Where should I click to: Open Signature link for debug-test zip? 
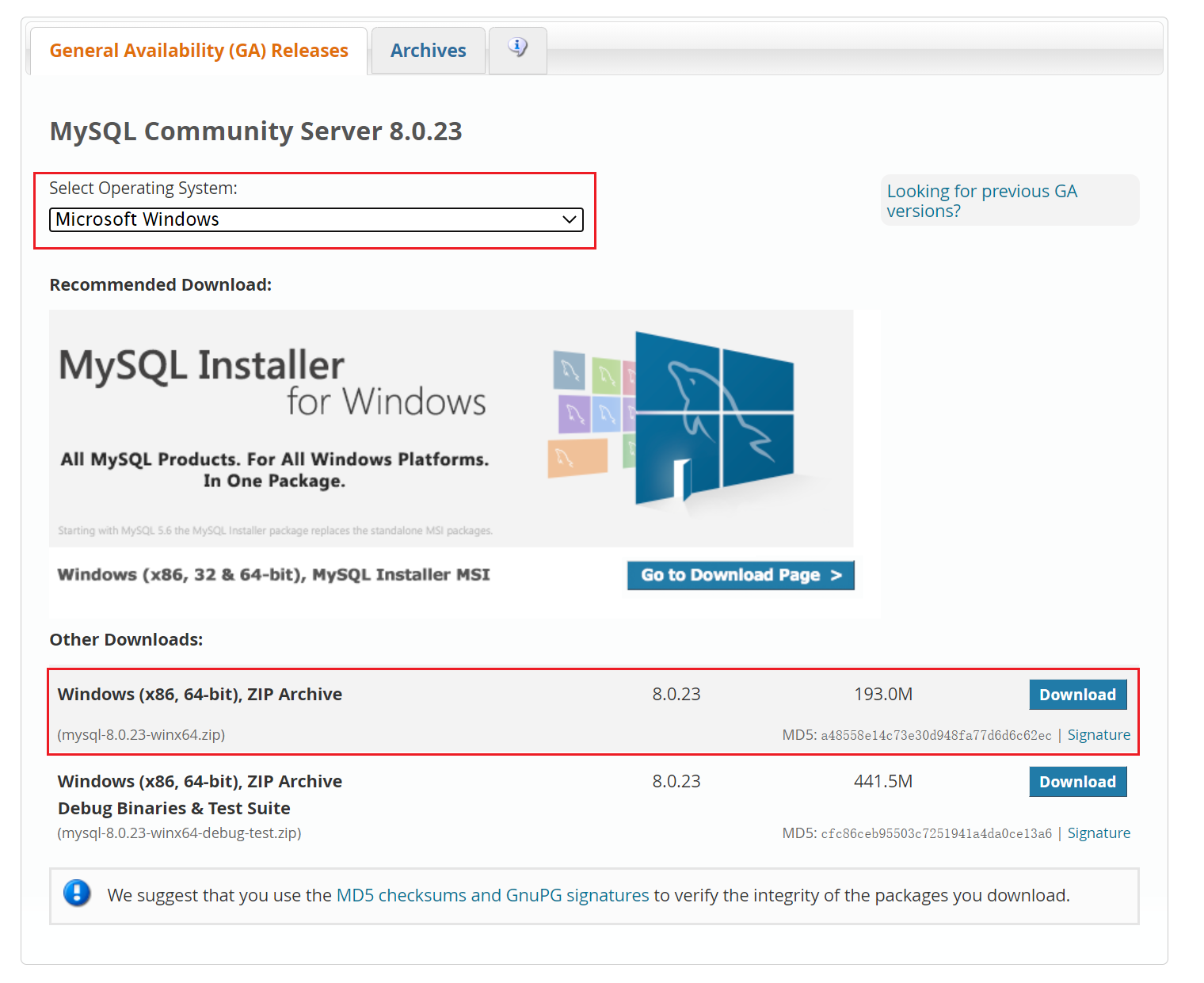[1099, 833]
